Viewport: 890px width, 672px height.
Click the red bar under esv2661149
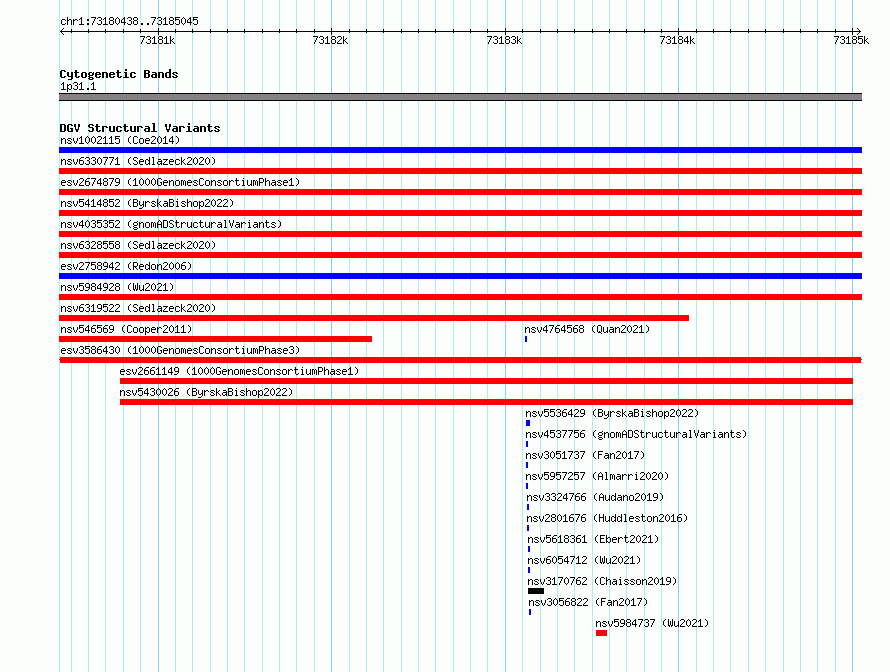[x=486, y=381]
